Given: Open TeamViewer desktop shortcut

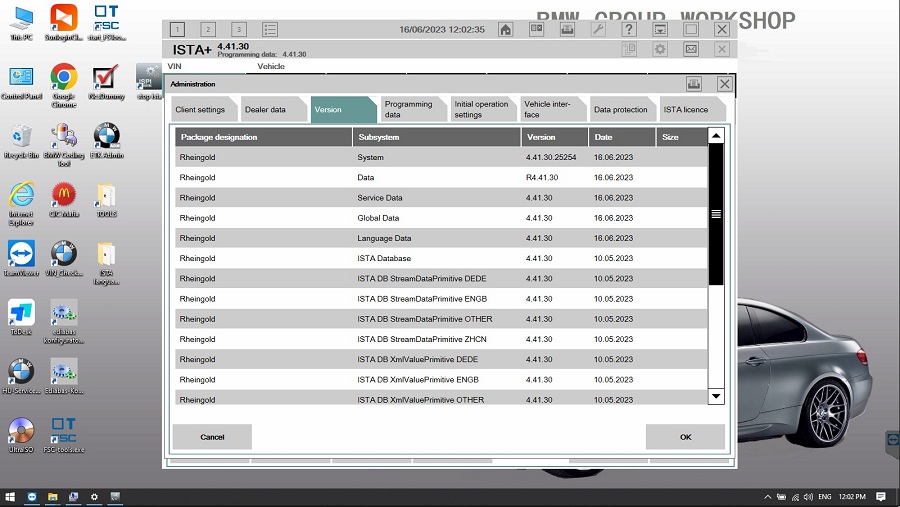Looking at the screenshot, I should (21, 258).
